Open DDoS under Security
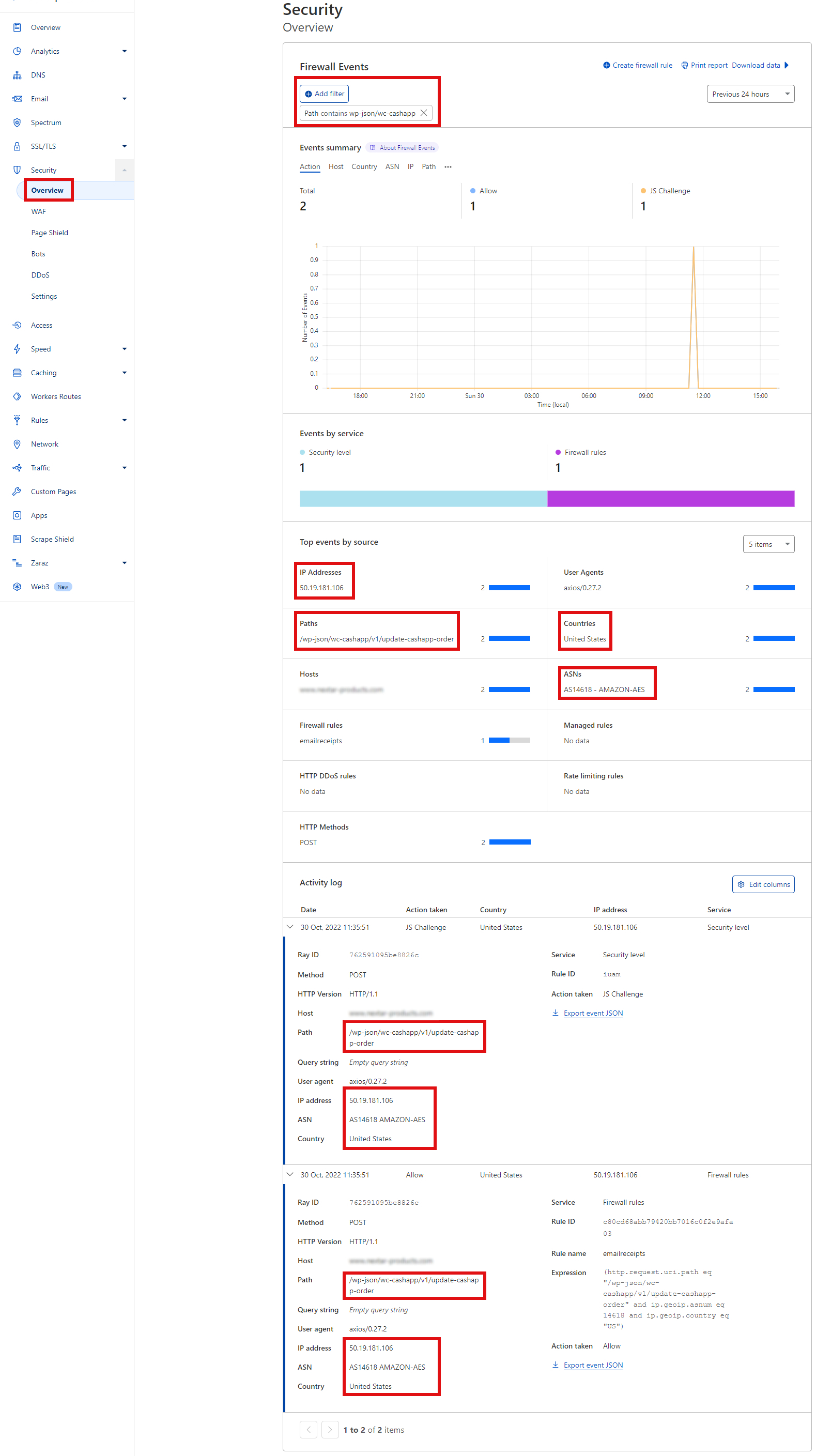 (40, 274)
